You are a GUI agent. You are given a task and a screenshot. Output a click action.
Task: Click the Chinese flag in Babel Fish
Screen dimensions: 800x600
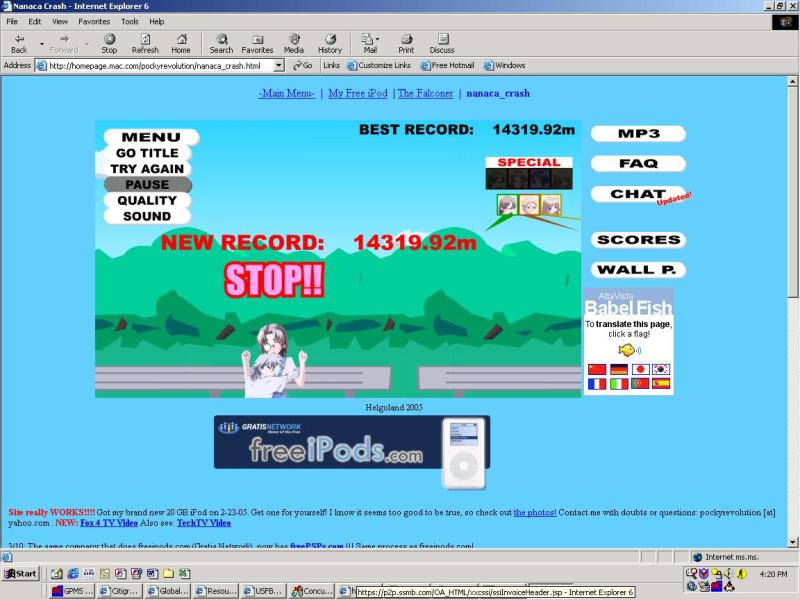(x=596, y=369)
